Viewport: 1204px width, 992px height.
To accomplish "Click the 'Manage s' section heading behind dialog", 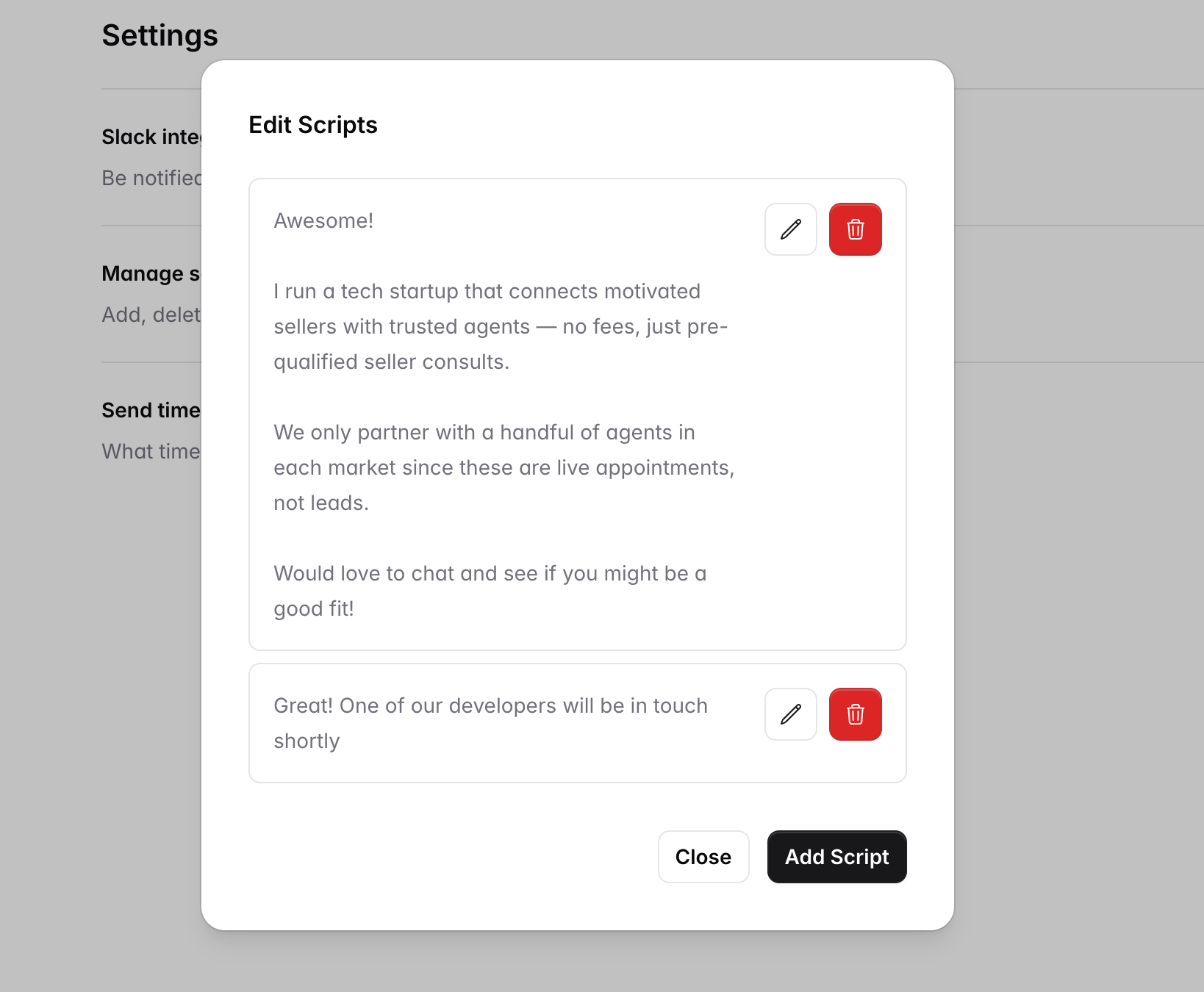I will (151, 273).
